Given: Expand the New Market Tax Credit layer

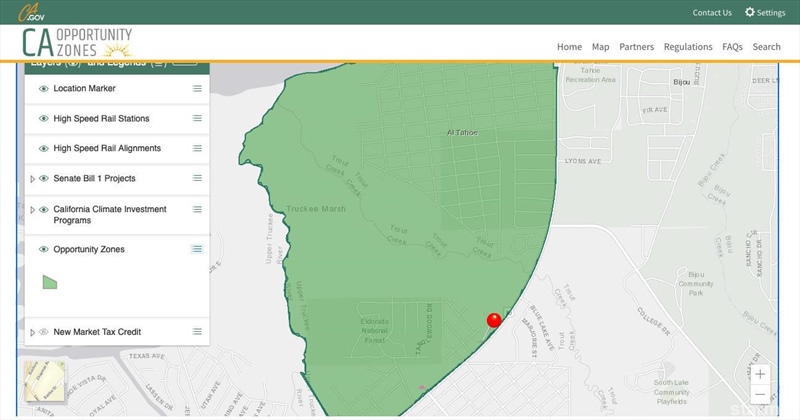Looking at the screenshot, I should click(32, 332).
